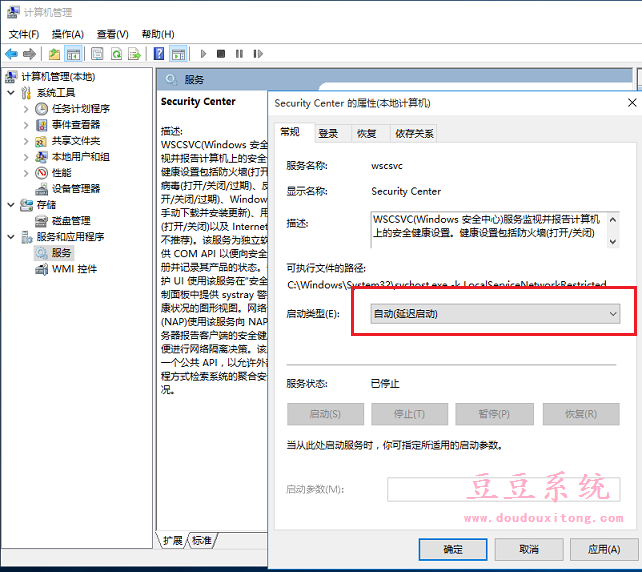
Task: Click the Export list toolbar icon
Action: point(134,54)
